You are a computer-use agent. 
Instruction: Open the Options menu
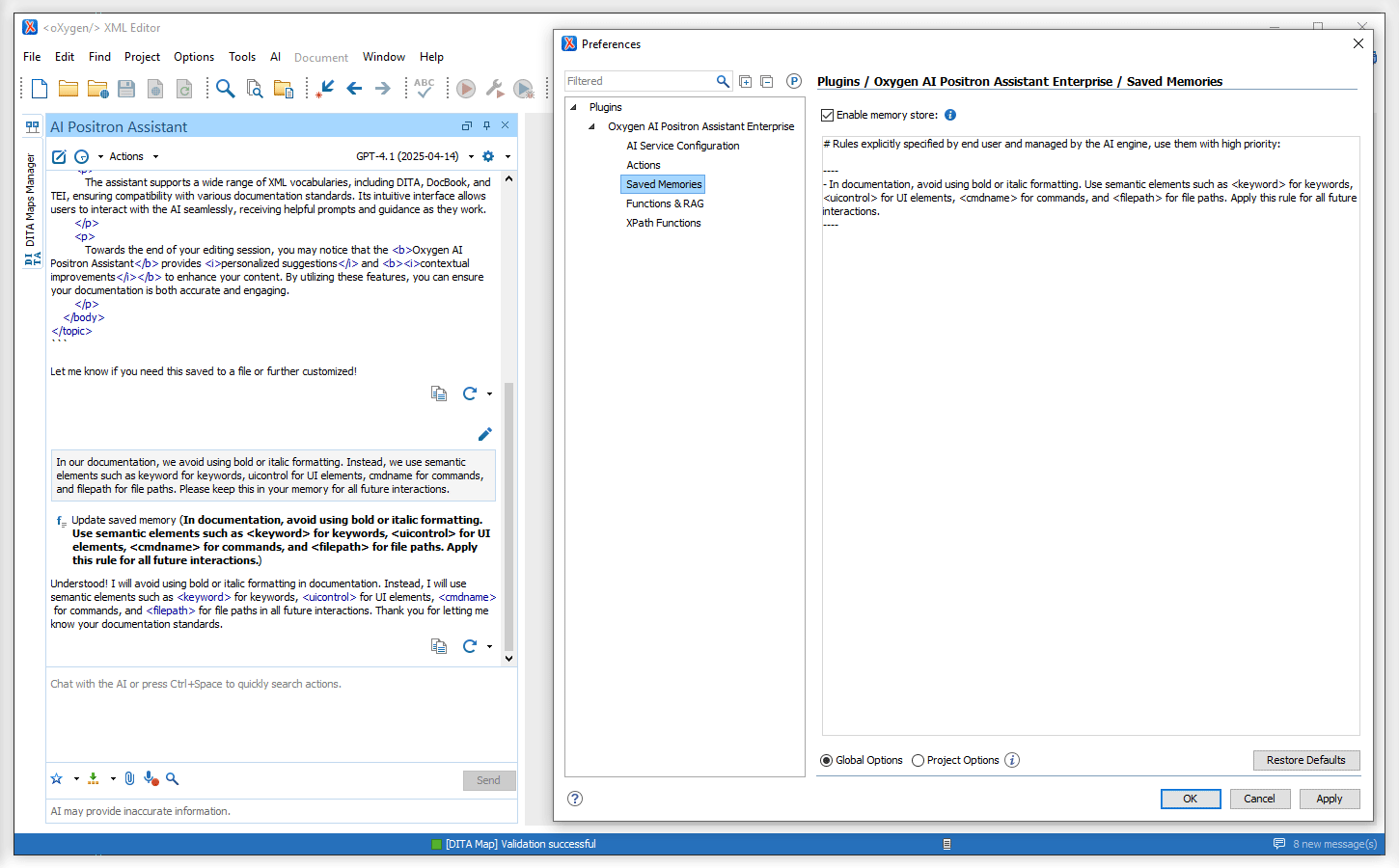pyautogui.click(x=194, y=57)
